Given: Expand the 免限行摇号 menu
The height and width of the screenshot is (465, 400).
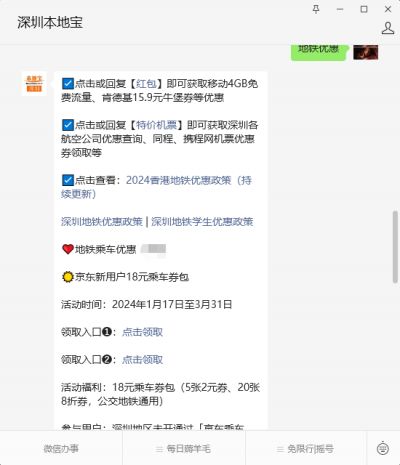Looking at the screenshot, I should [x=306, y=449].
